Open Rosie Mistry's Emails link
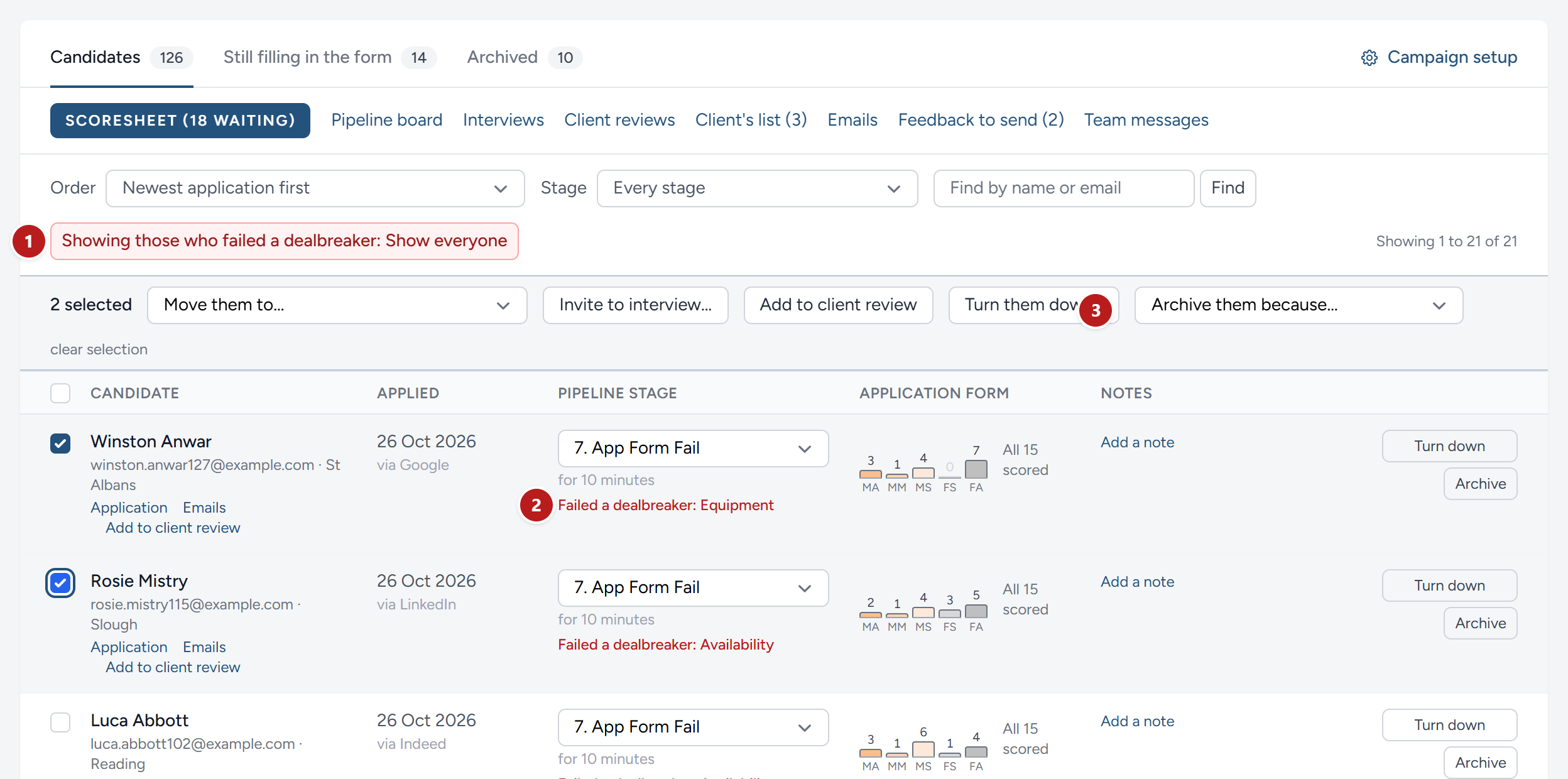The image size is (1568, 779). click(204, 647)
